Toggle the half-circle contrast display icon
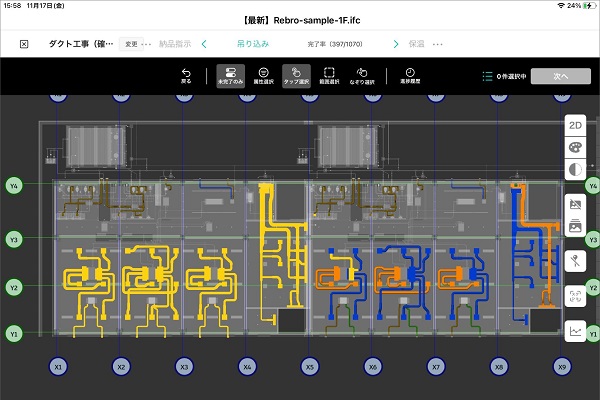 click(x=575, y=170)
